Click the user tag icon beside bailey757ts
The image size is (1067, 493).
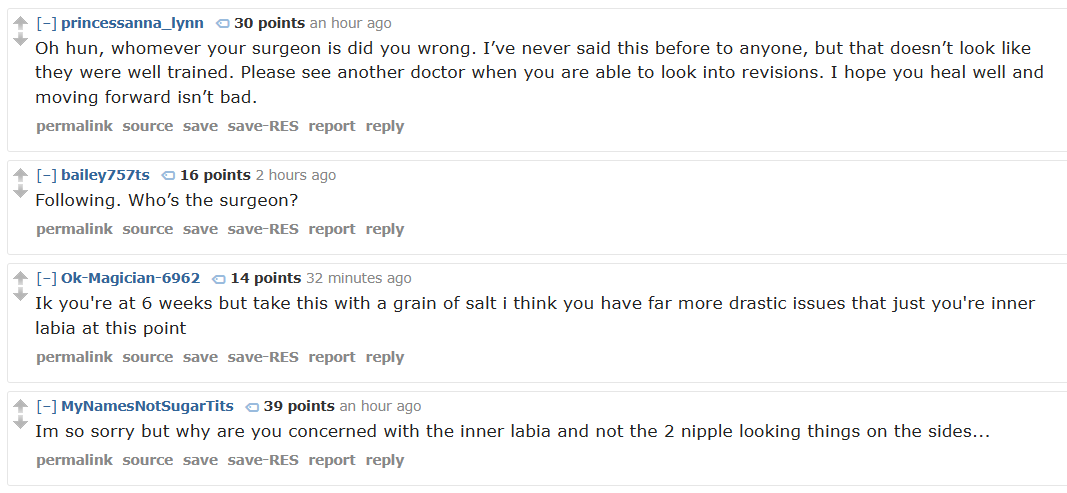[168, 176]
